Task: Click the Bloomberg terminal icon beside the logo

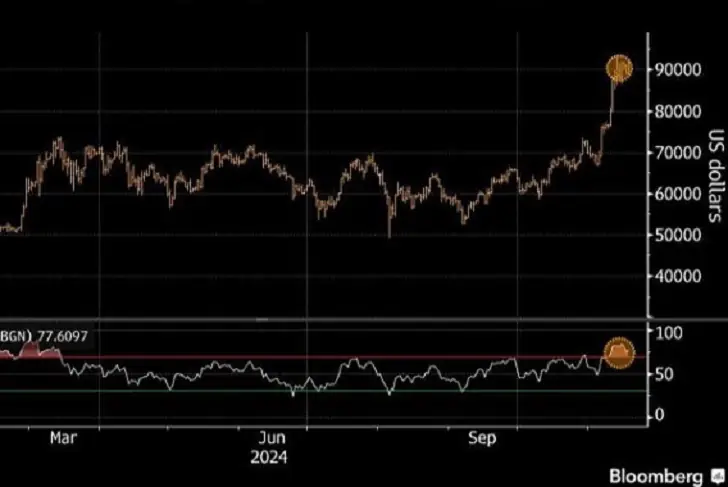Action: click(718, 476)
